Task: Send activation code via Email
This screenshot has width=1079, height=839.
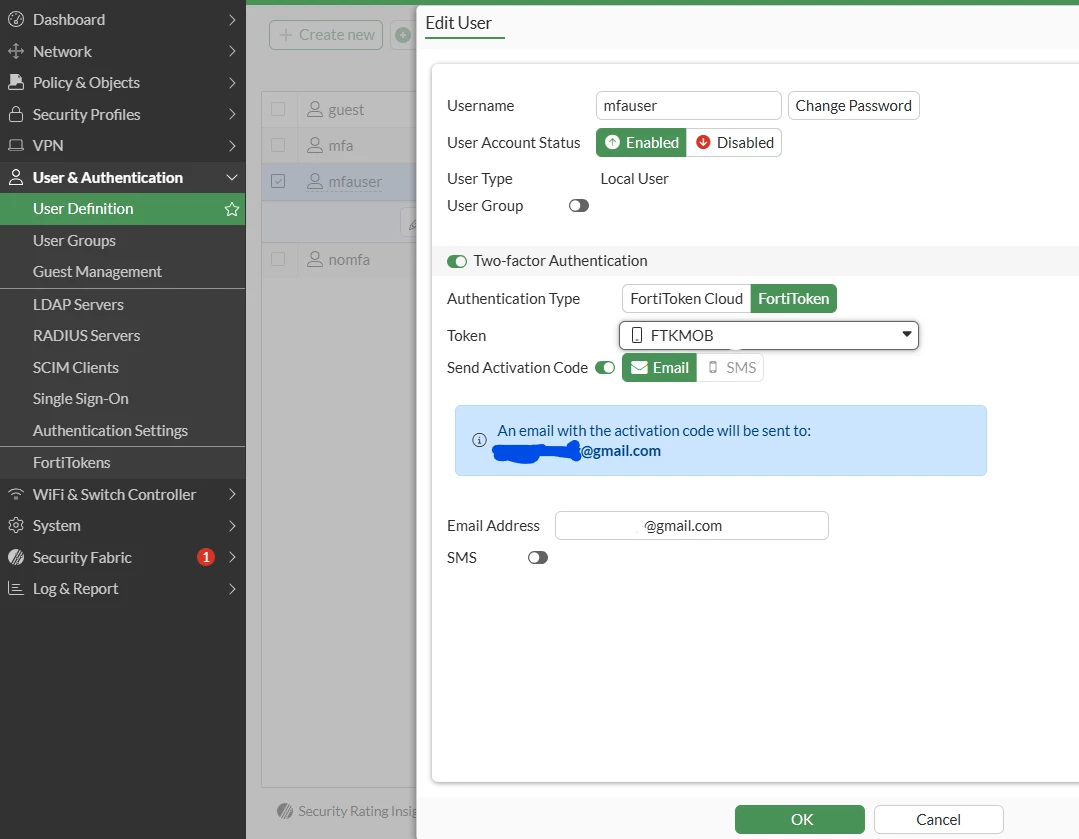Action: (659, 368)
